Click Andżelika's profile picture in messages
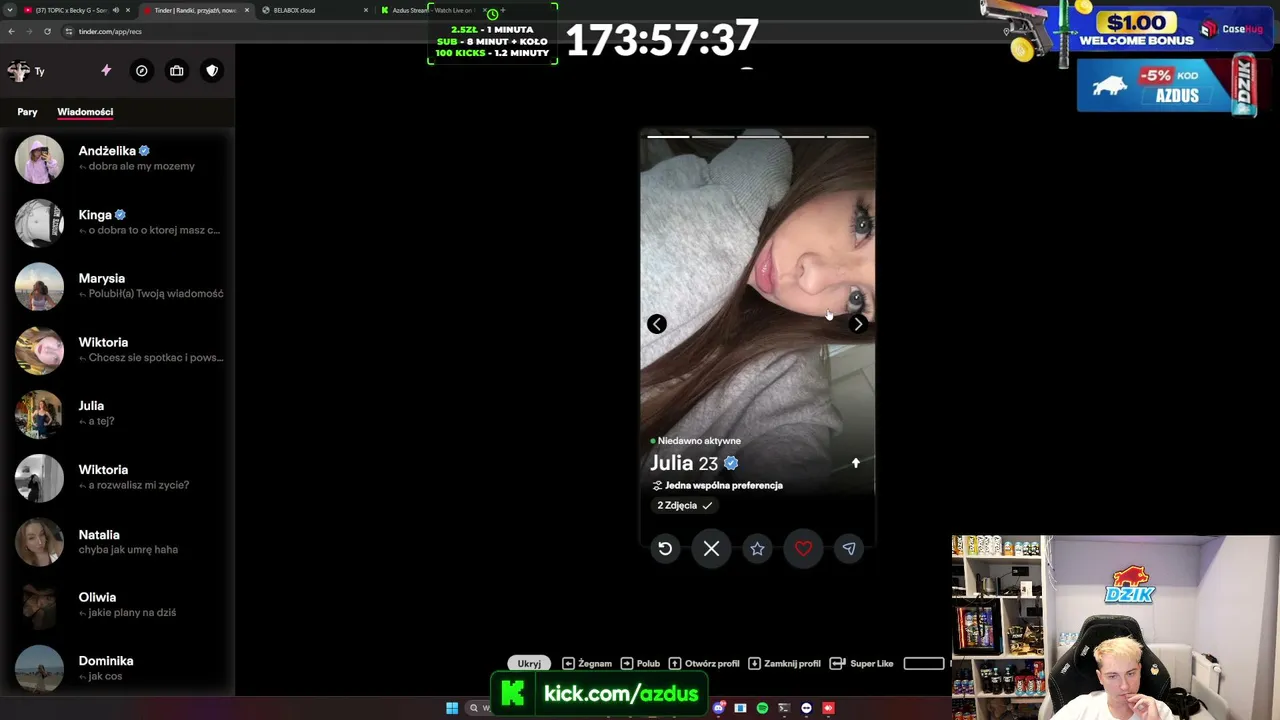1280x720 pixels. [x=39, y=159]
